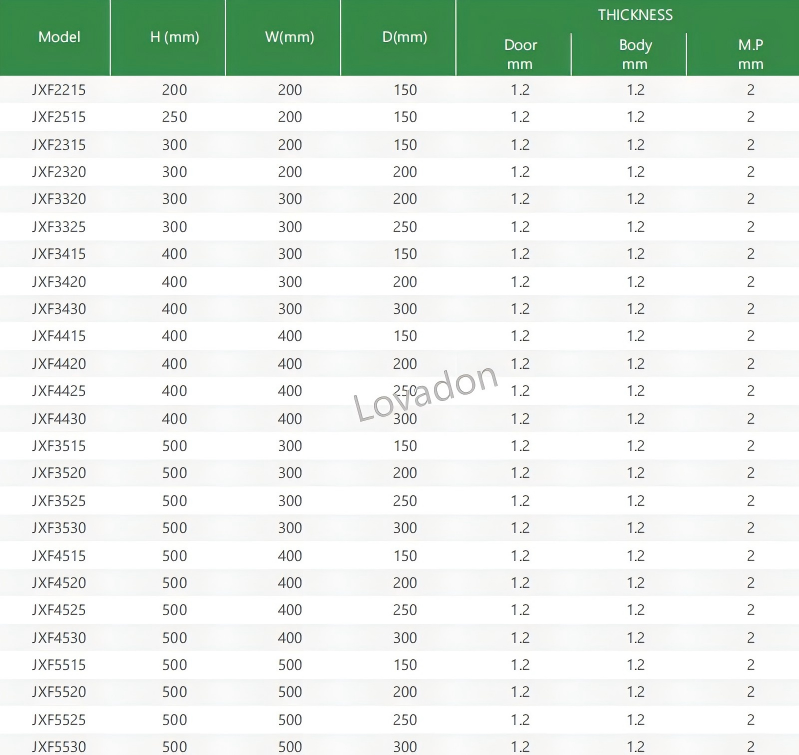
Task: Click H value 250 in JXF2515 row
Action: pos(174,117)
